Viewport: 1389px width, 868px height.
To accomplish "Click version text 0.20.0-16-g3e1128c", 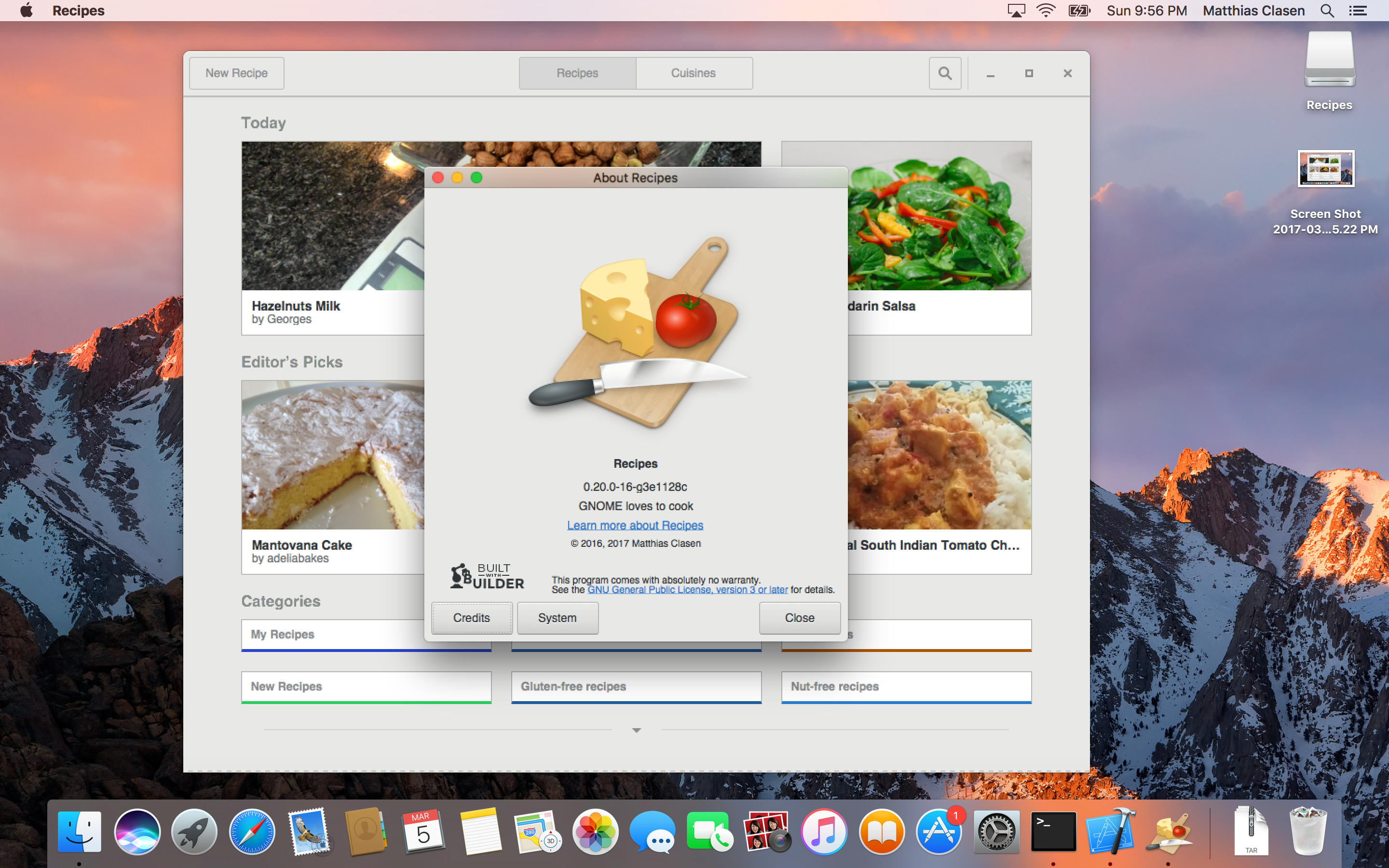I will point(635,487).
